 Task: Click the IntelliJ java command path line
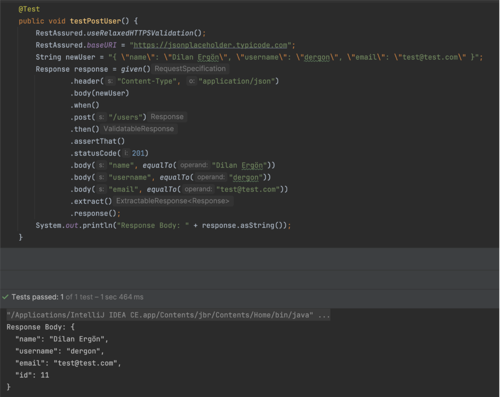click(168, 315)
